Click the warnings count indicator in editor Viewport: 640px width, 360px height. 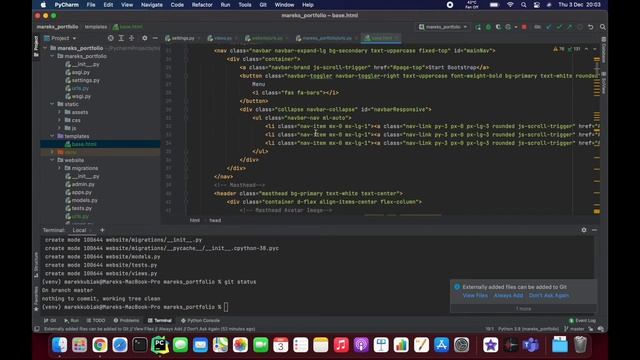pos(559,49)
